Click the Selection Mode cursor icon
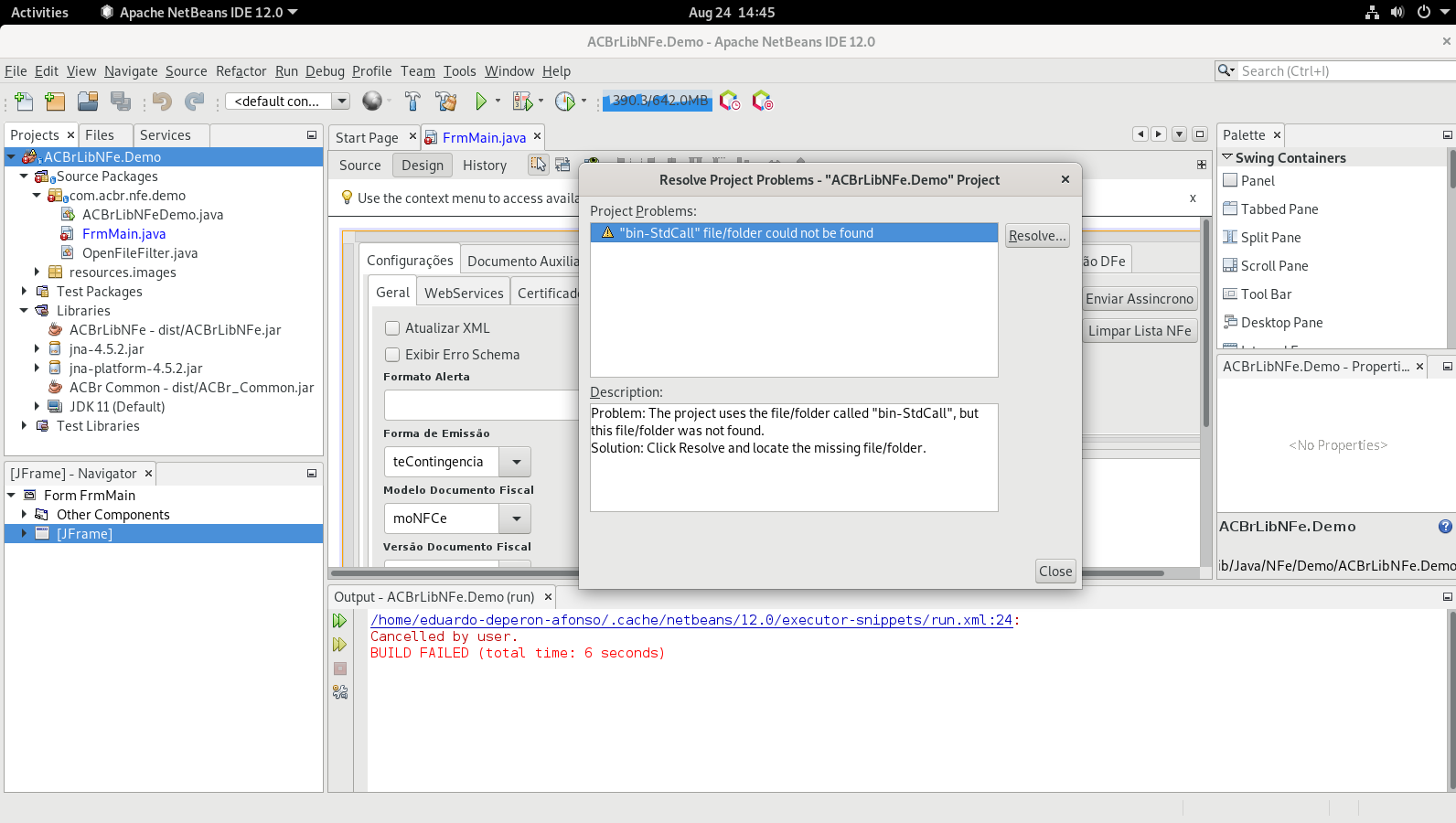1456x823 pixels. [x=539, y=165]
